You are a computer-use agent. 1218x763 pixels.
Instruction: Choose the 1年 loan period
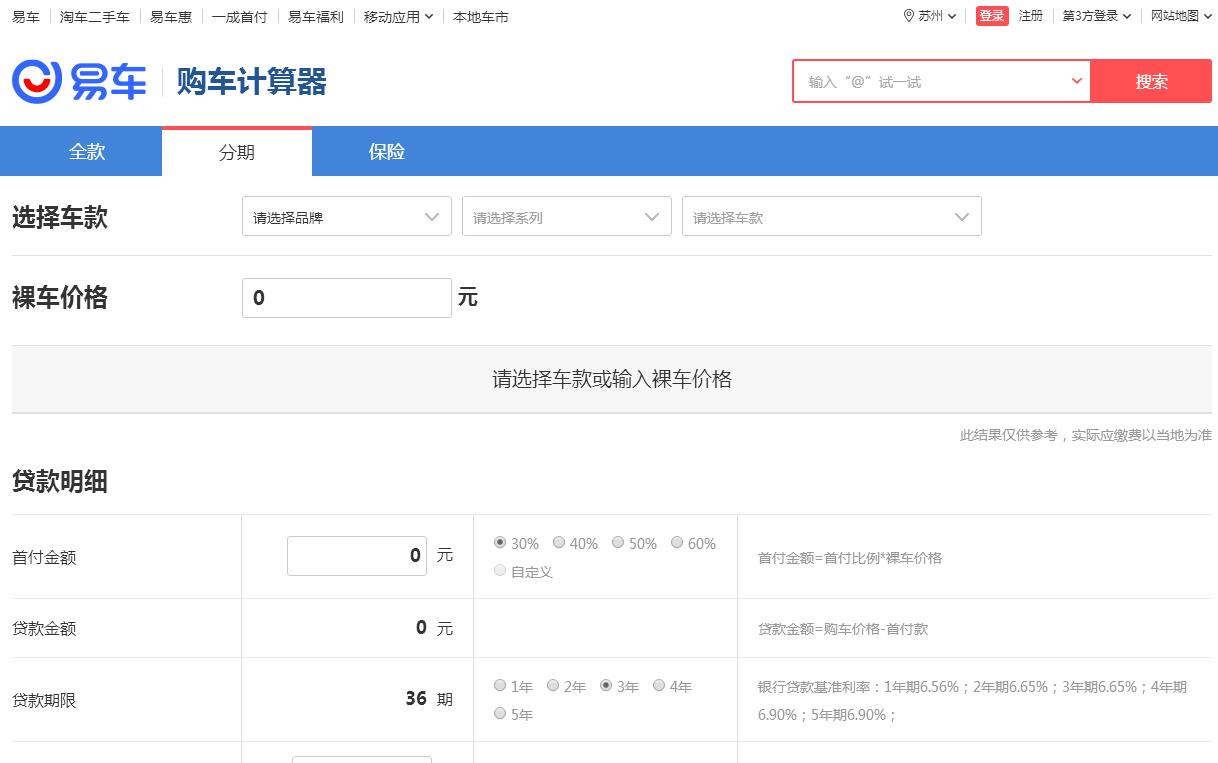point(500,686)
